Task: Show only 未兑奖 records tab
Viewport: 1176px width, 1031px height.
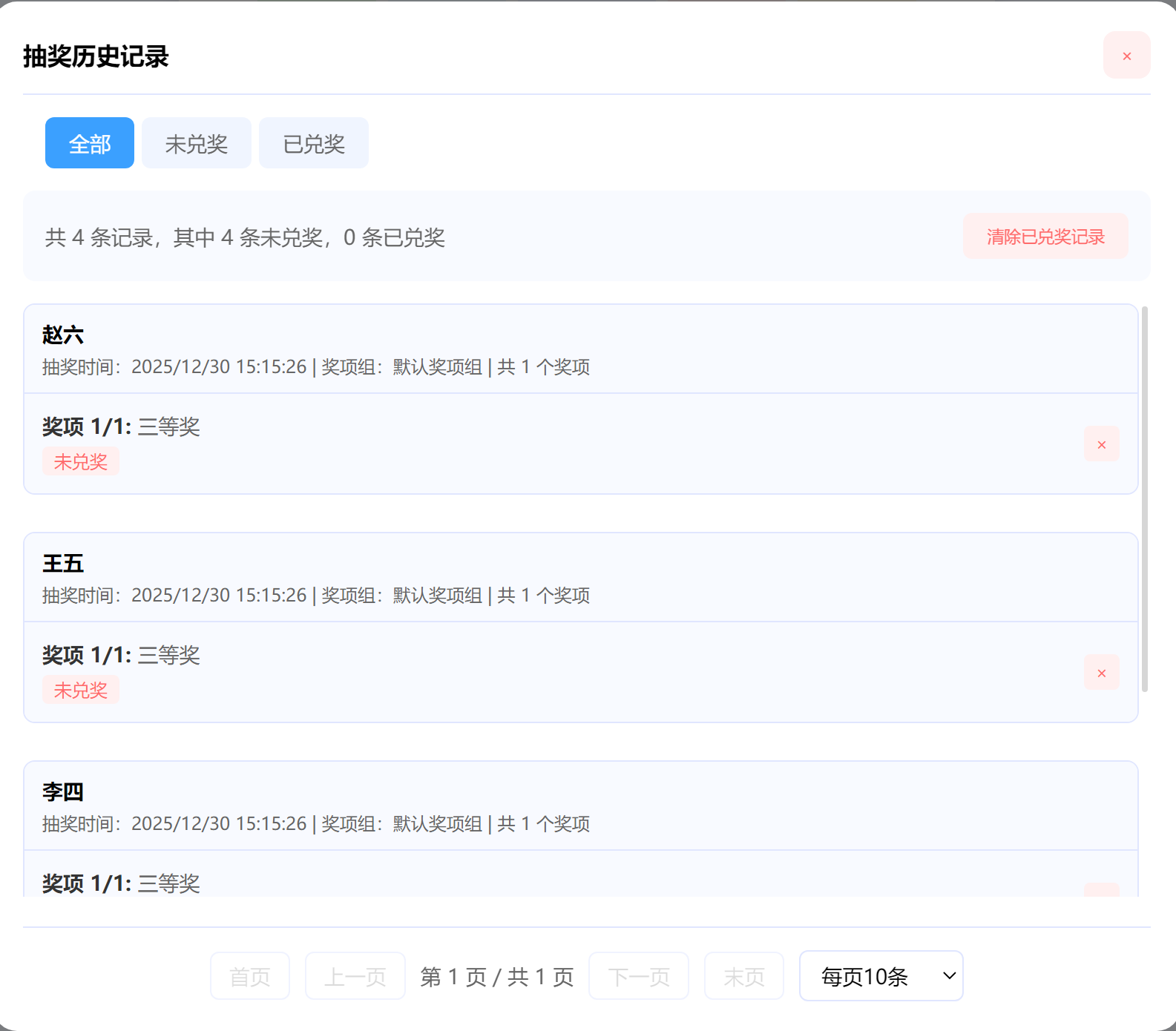Action: click(x=196, y=143)
